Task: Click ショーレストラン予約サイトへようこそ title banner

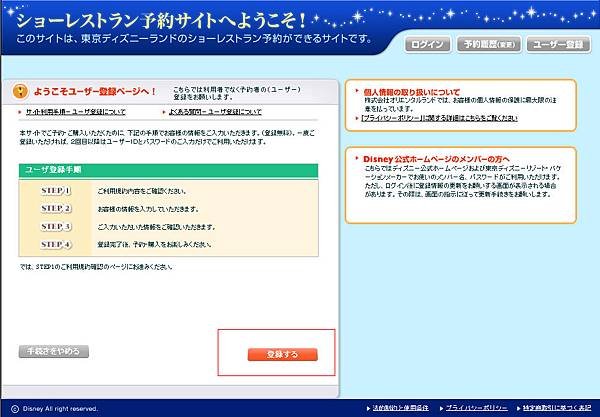Action: pos(161,21)
